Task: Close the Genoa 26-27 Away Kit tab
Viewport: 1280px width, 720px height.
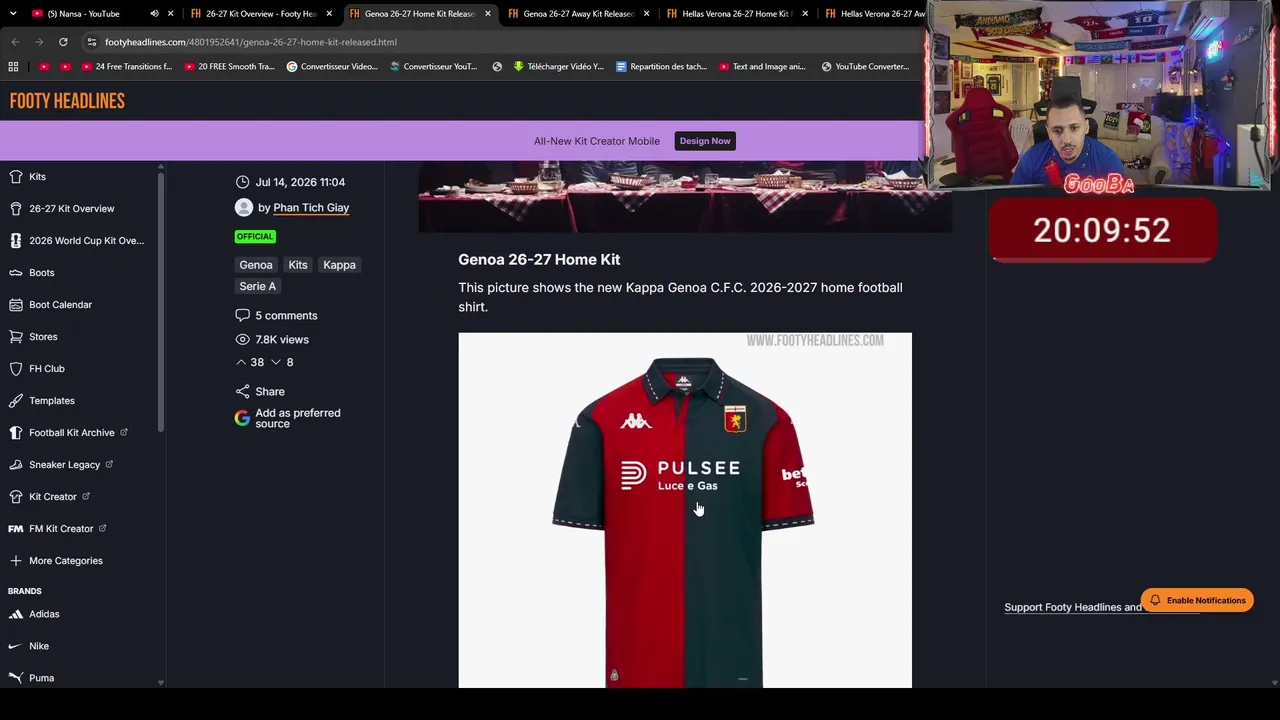Action: click(647, 14)
